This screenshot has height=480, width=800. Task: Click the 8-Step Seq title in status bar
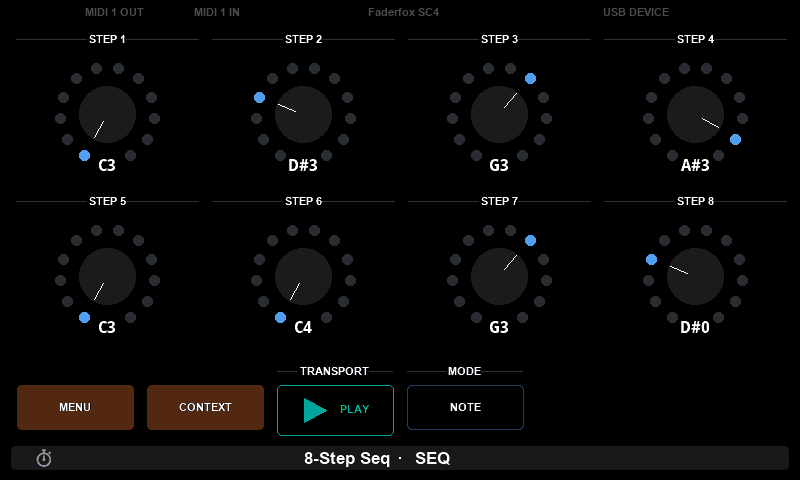347,458
